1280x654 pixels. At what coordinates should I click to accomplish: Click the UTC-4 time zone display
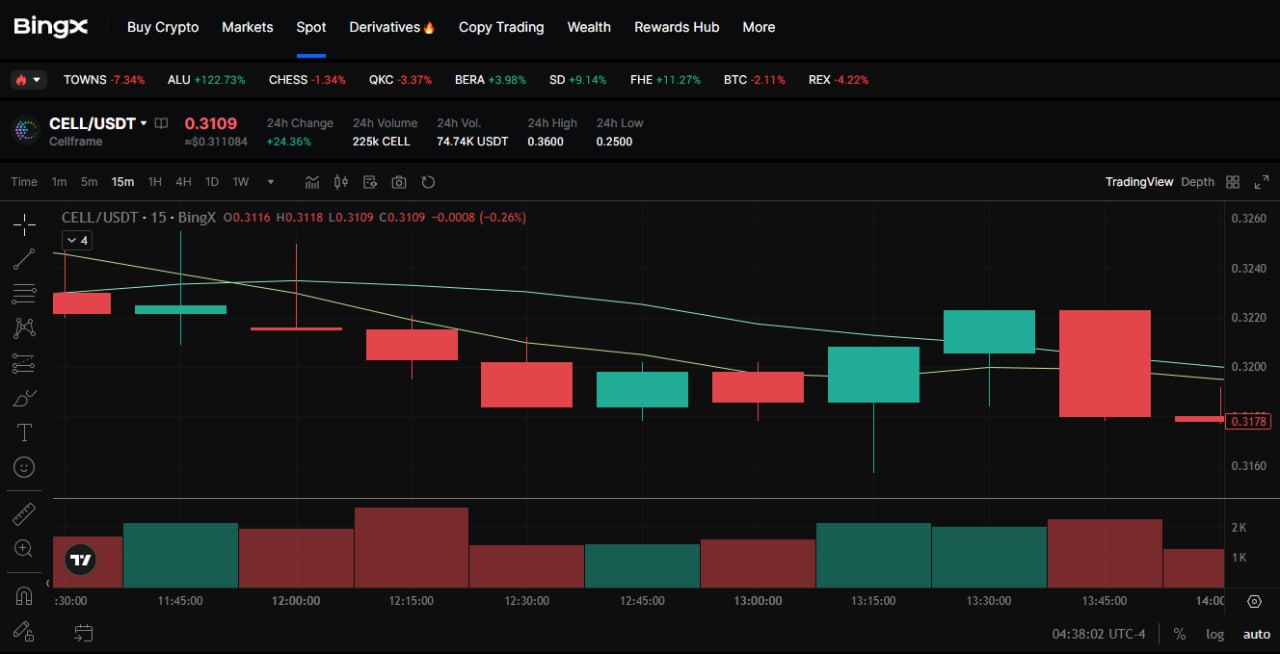pos(1098,634)
